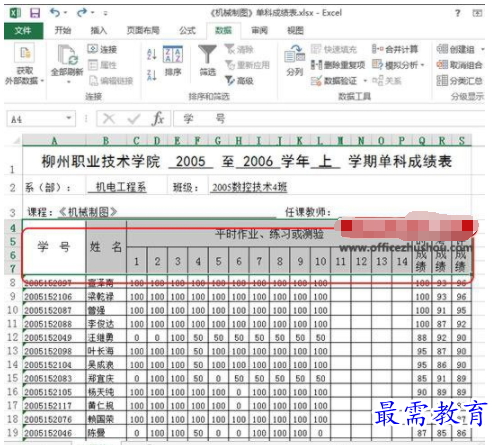The width and height of the screenshot is (496, 445).
Task: Expand the 数据验证 dropdown arrow
Action: tap(365, 81)
